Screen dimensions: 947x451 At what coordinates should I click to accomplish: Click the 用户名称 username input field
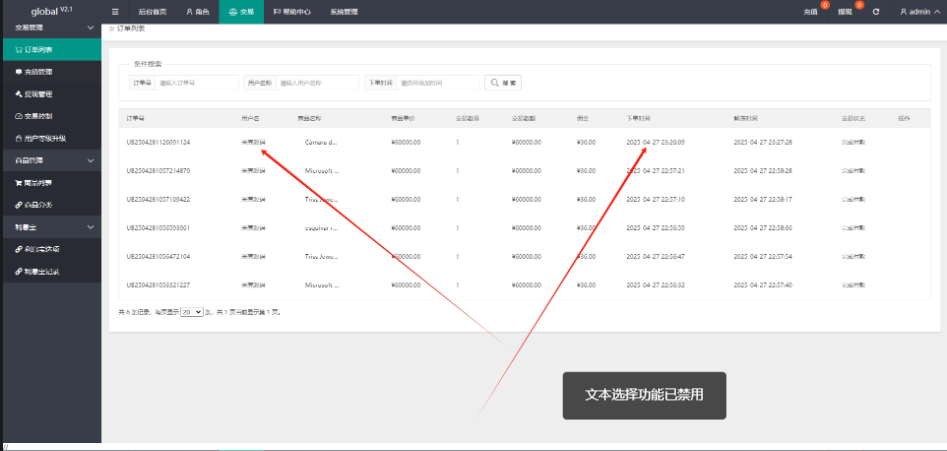click(316, 83)
